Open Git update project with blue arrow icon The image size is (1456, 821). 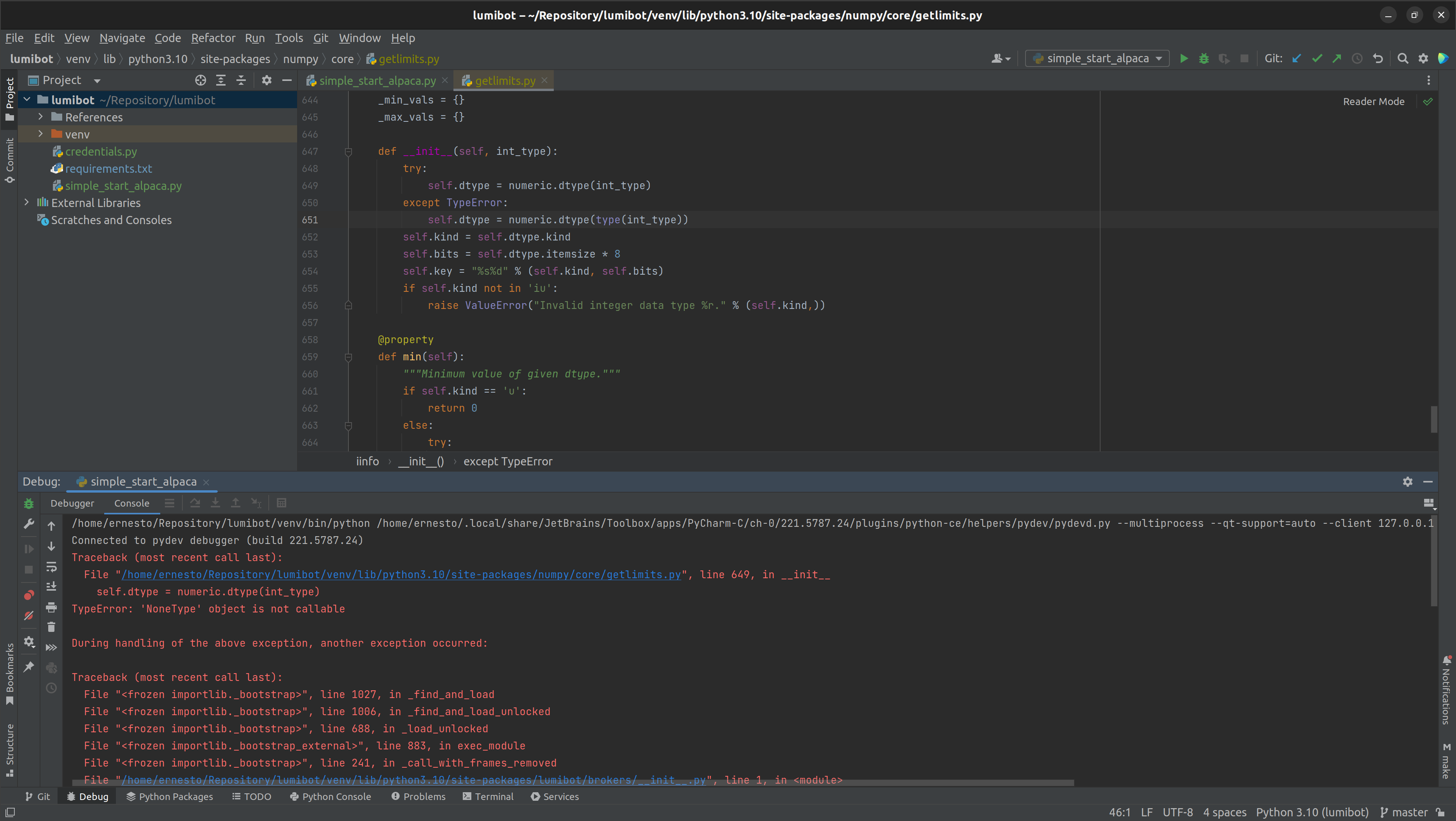click(1296, 58)
